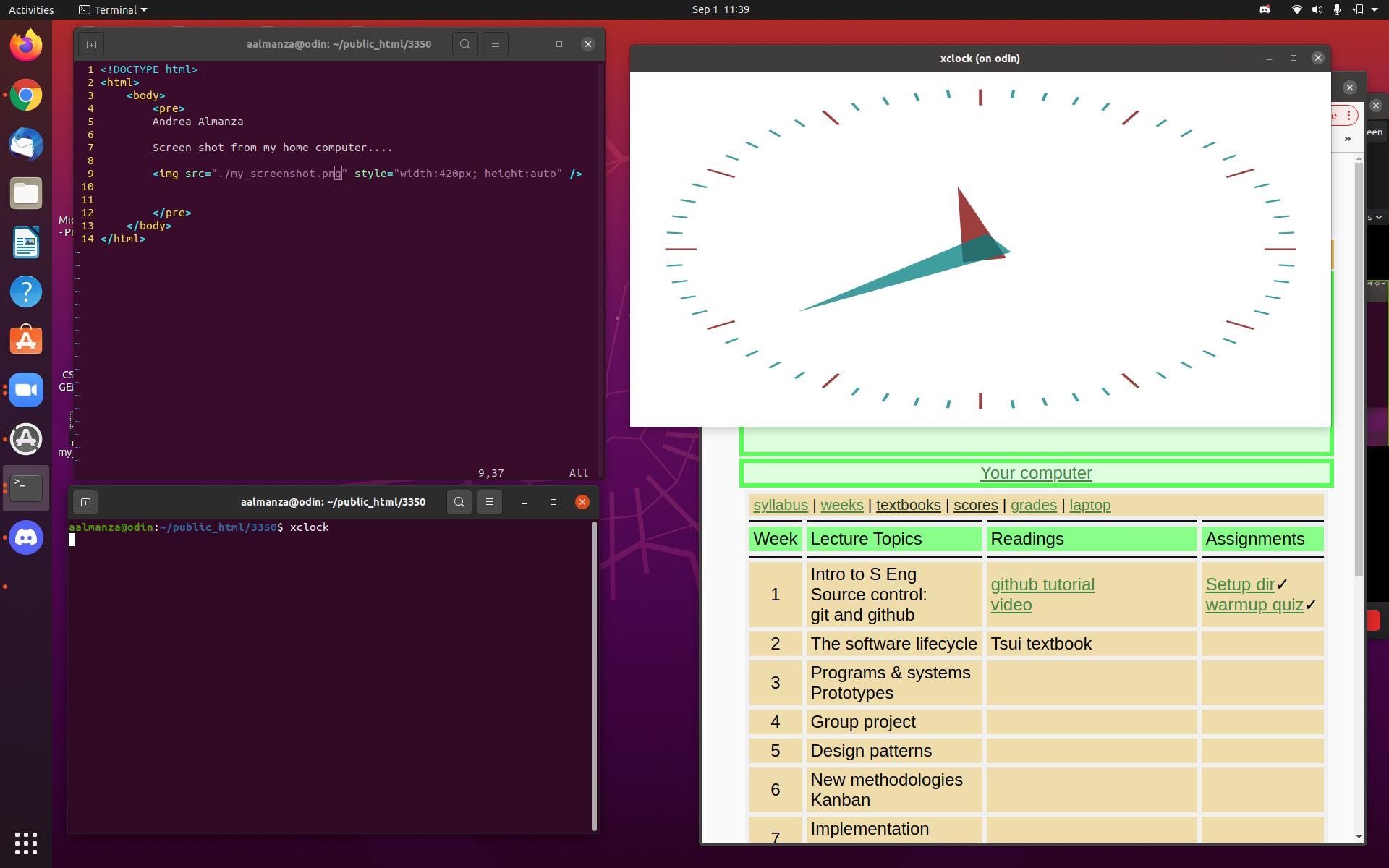Open the textbooks link
Screen dimensions: 1389x868
[x=909, y=505]
